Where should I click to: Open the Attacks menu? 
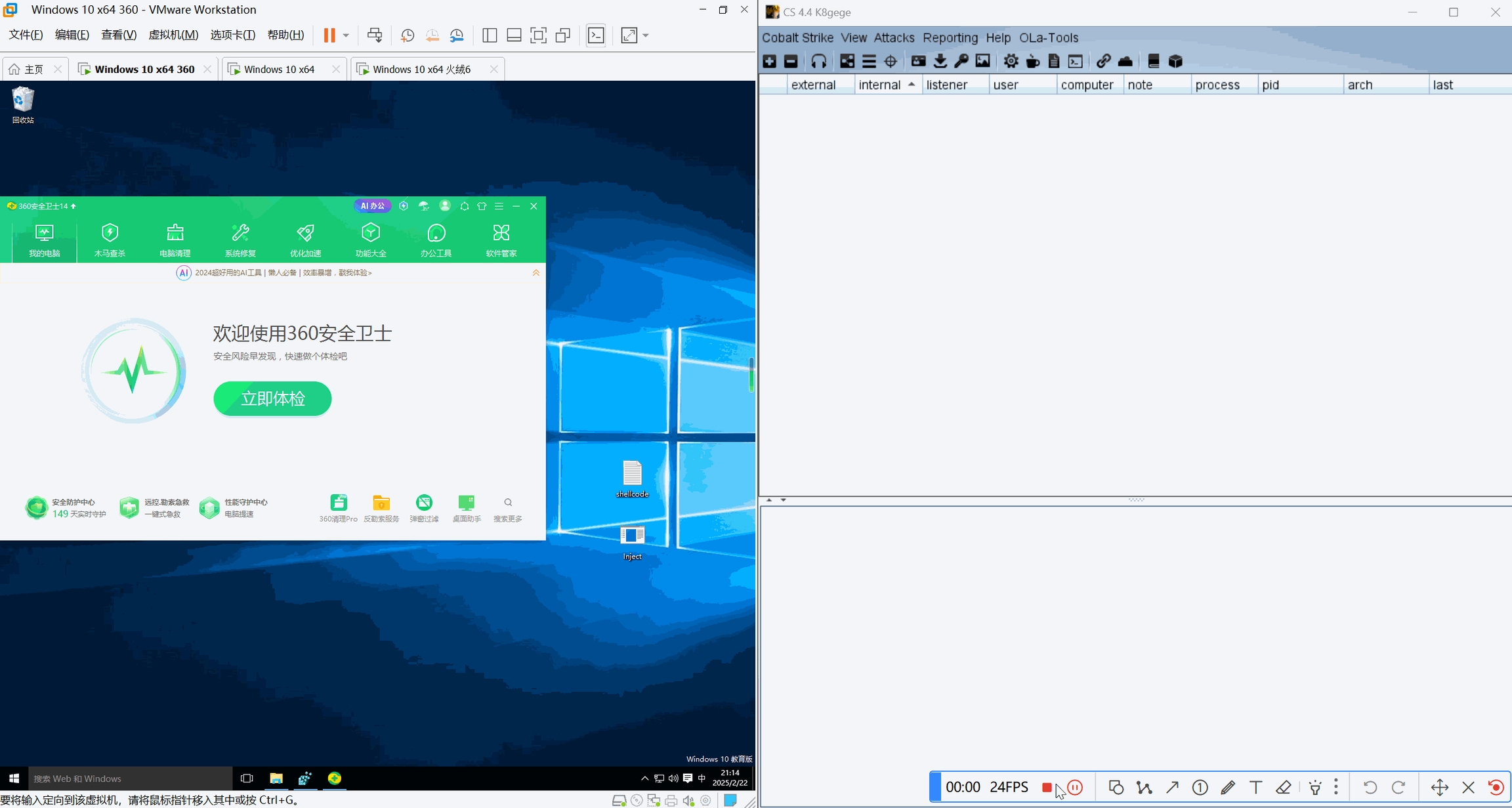893,37
